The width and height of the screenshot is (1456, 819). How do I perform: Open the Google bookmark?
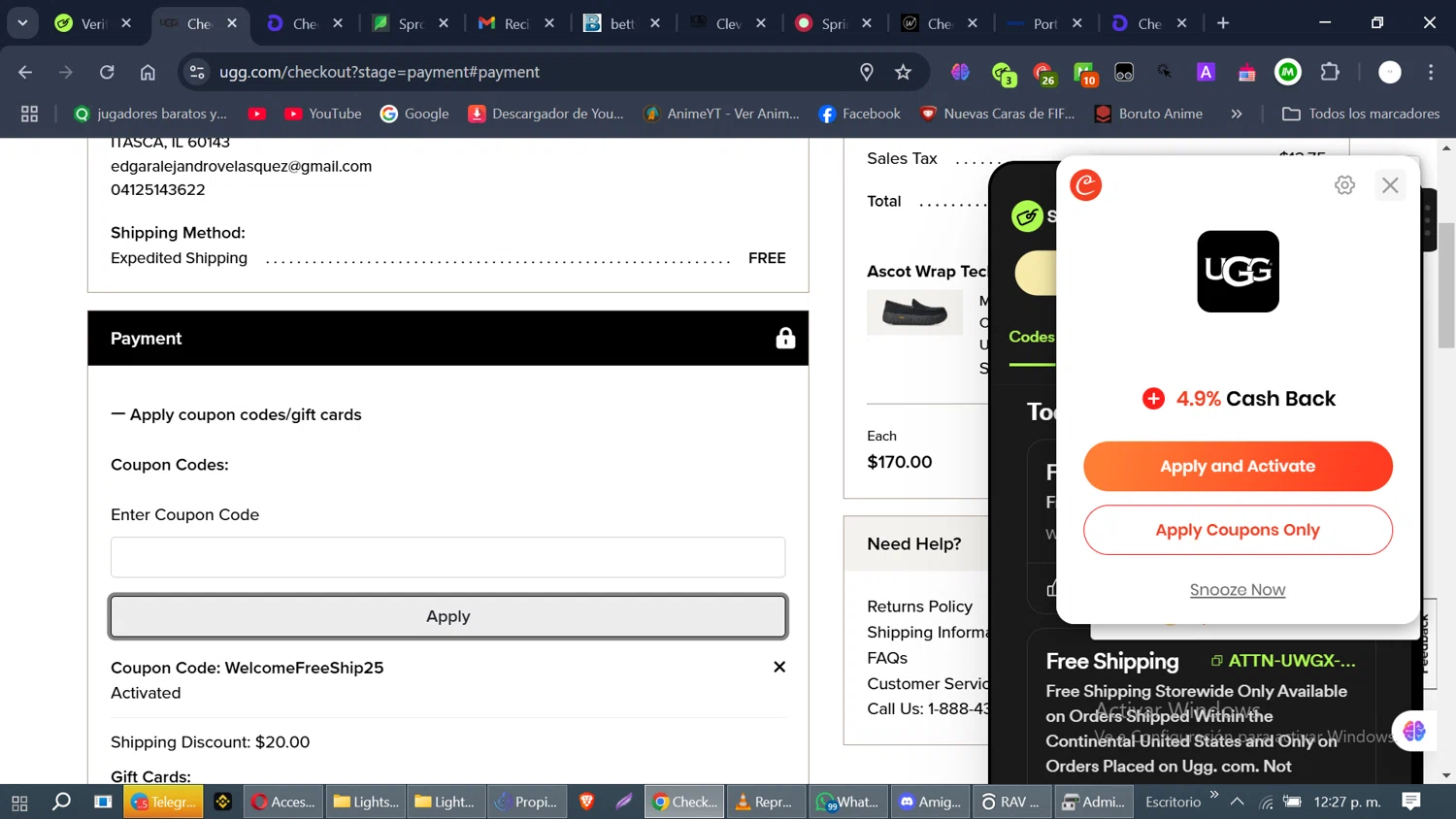[x=415, y=114]
